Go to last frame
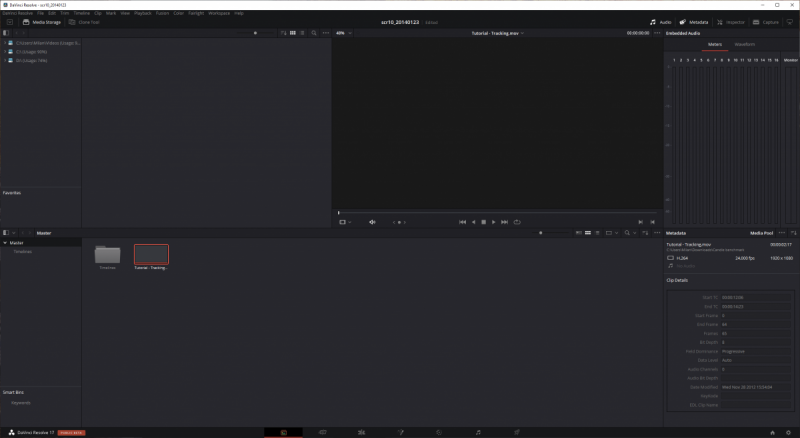Viewport: 800px width, 438px height. (x=505, y=222)
